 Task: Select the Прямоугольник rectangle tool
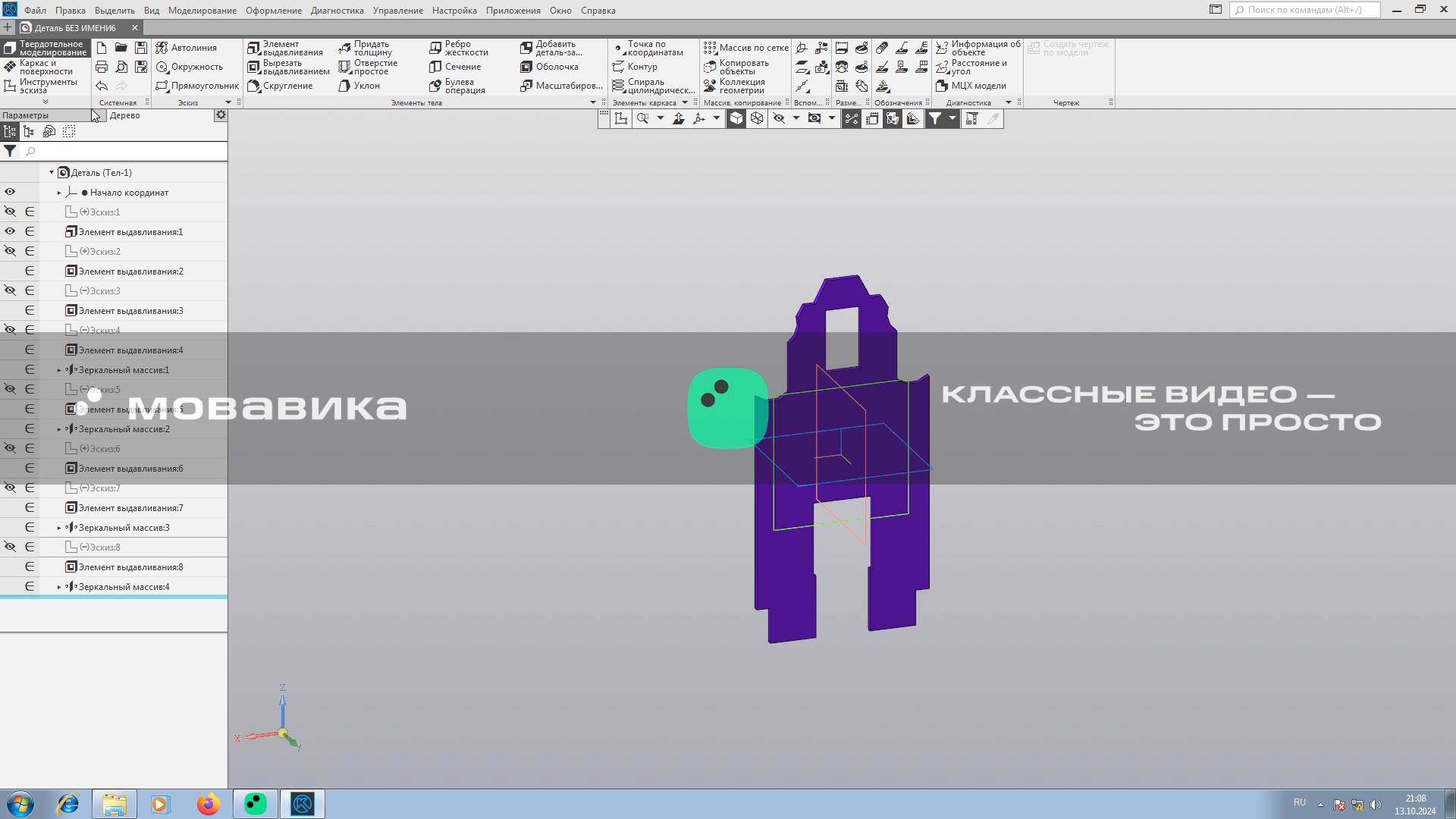click(197, 86)
